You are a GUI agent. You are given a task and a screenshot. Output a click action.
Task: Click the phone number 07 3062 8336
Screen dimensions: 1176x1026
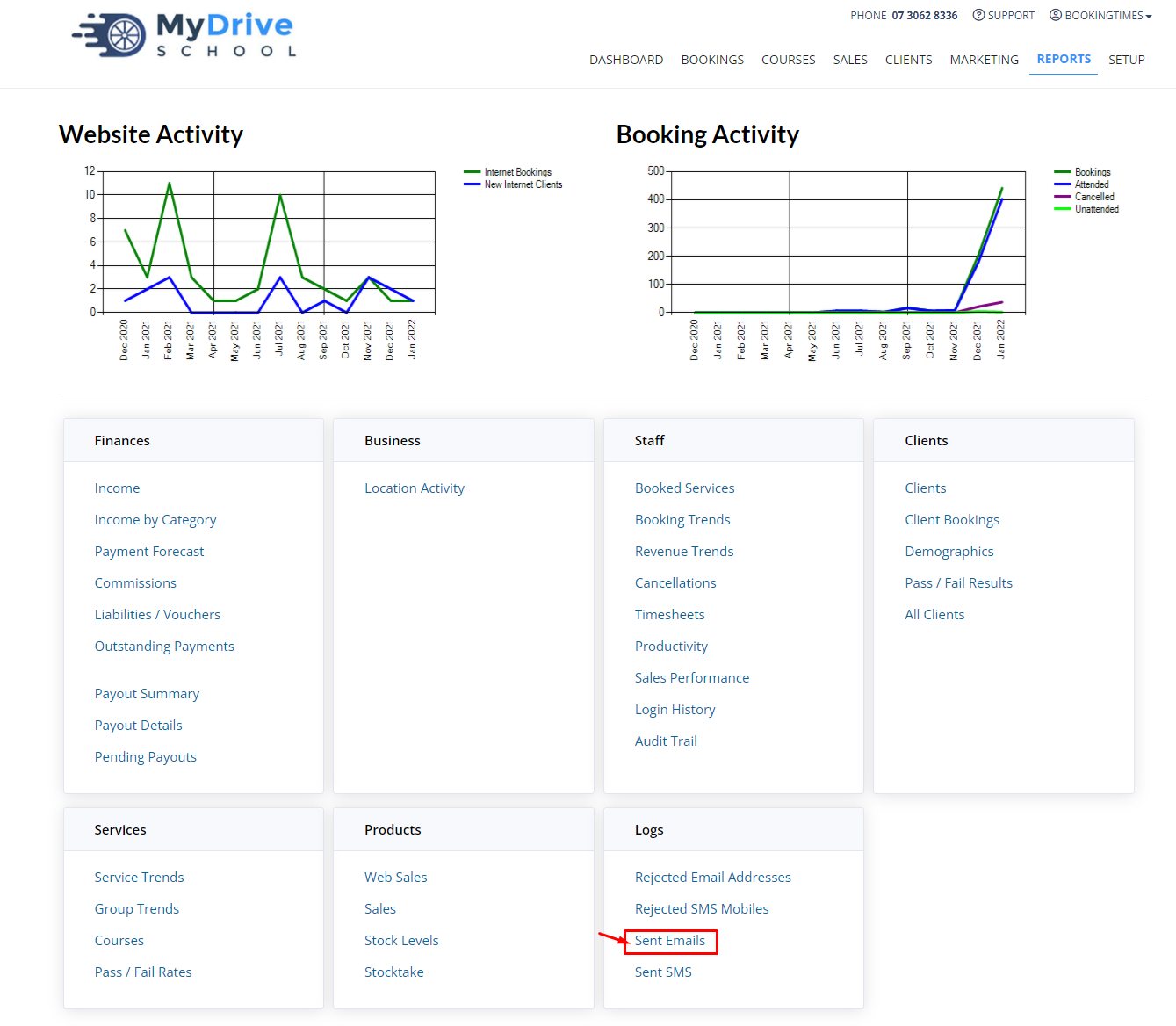coord(924,15)
